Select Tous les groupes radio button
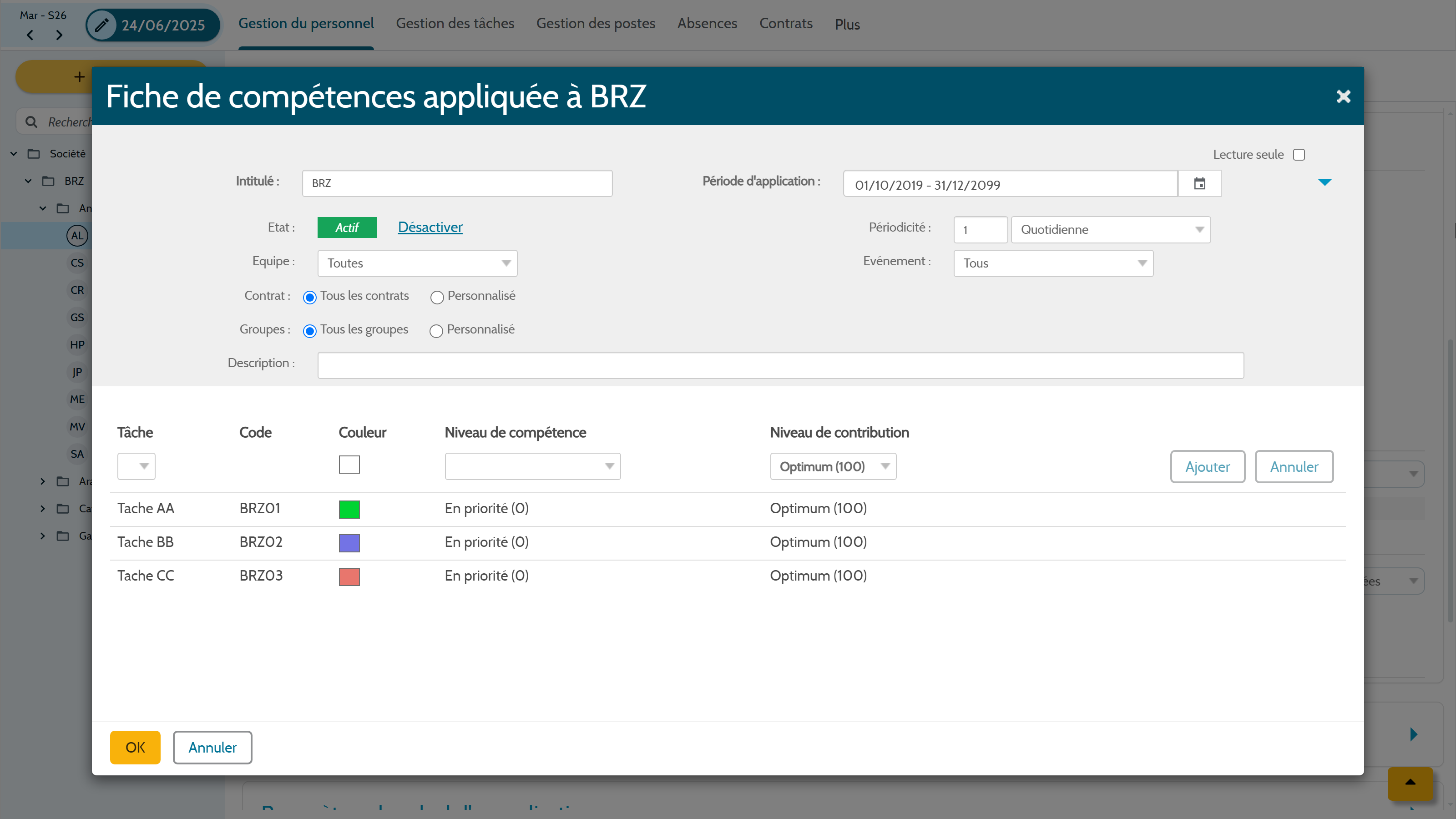 coord(310,331)
